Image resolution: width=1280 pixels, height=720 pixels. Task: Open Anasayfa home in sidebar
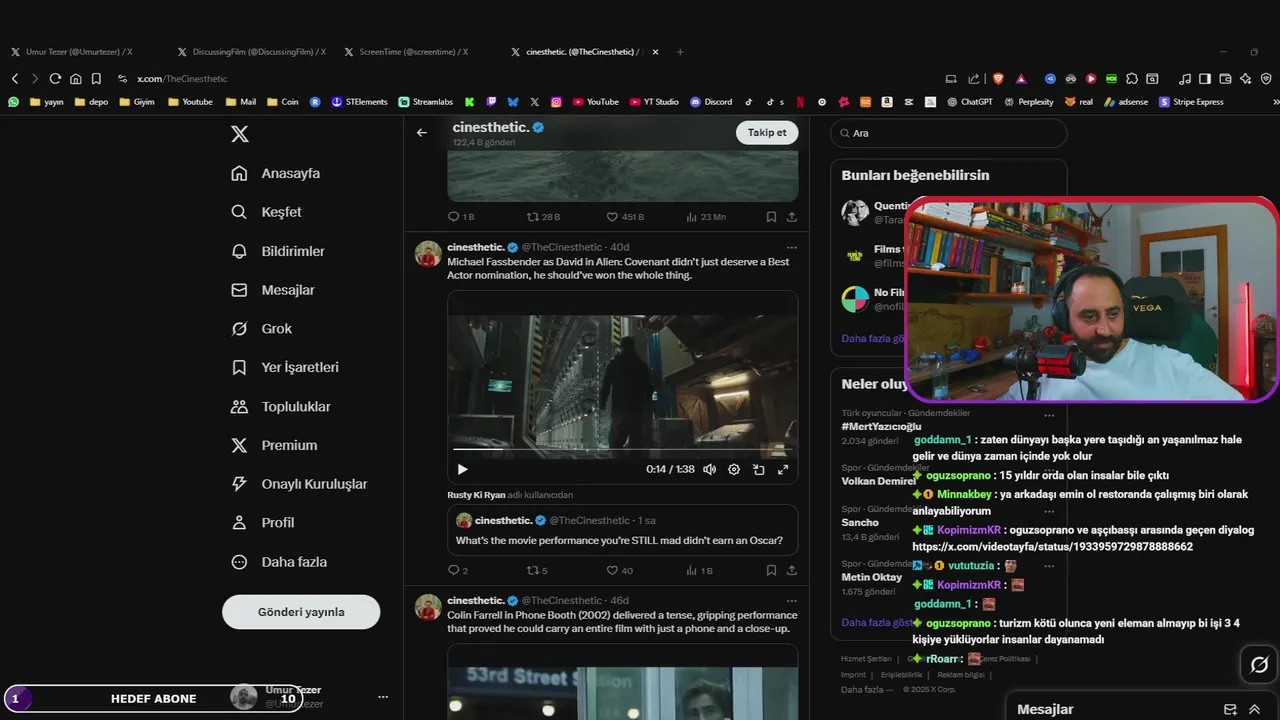276,173
